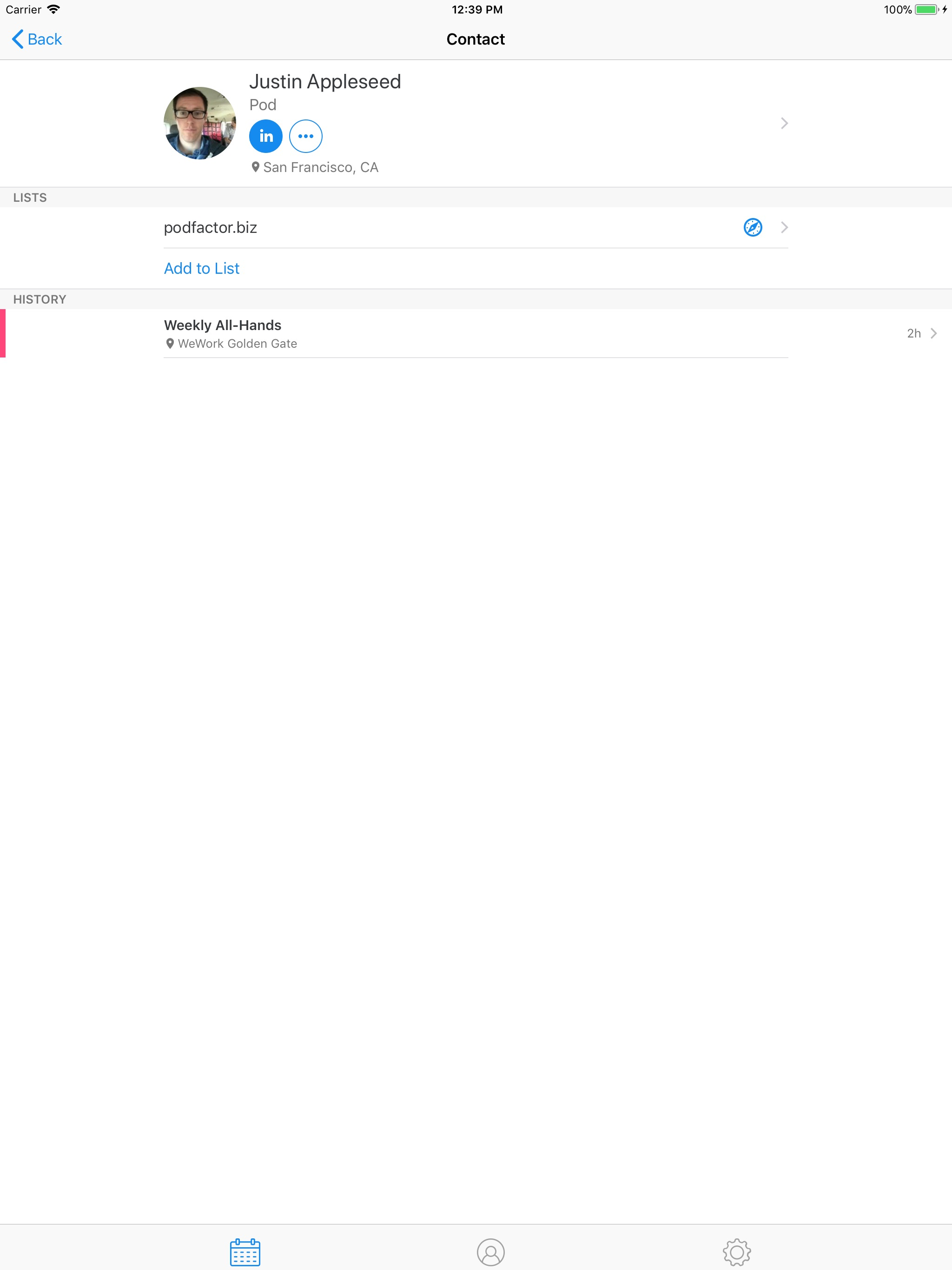Tap the back chevron arrow
This screenshot has height=1270, width=952.
[18, 39]
